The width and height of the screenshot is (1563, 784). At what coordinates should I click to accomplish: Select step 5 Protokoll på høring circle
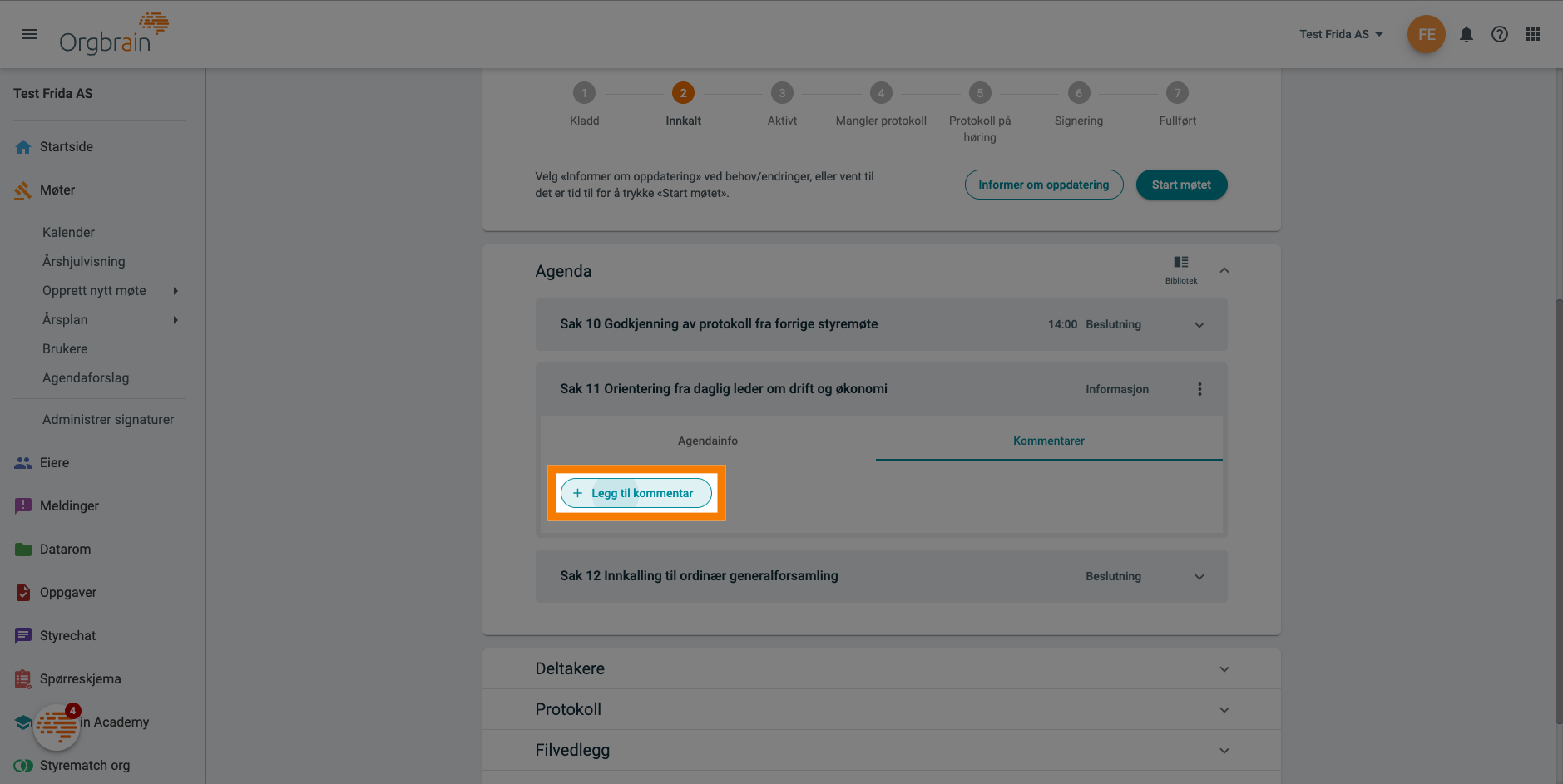(x=980, y=93)
